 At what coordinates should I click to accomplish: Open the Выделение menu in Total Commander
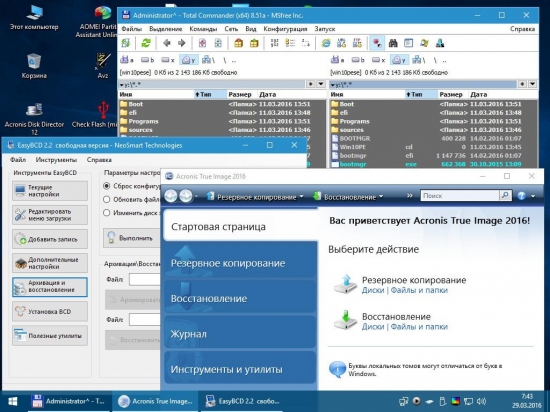coord(166,29)
